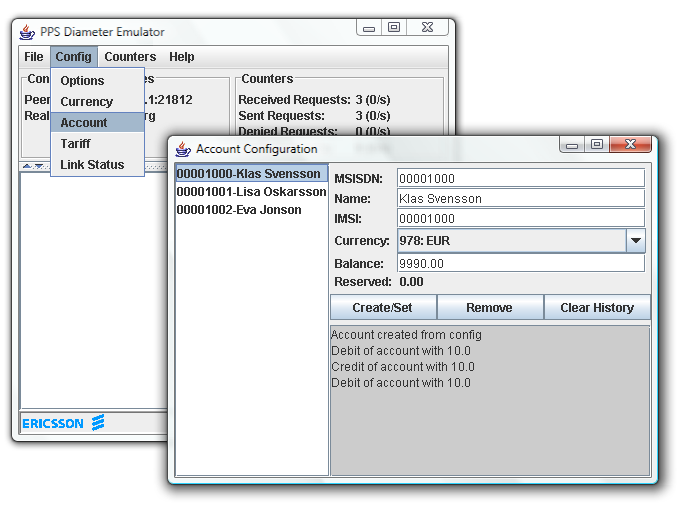The height and width of the screenshot is (508, 680).
Task: Collapse split pane with the up arrow
Action: (x=27, y=167)
